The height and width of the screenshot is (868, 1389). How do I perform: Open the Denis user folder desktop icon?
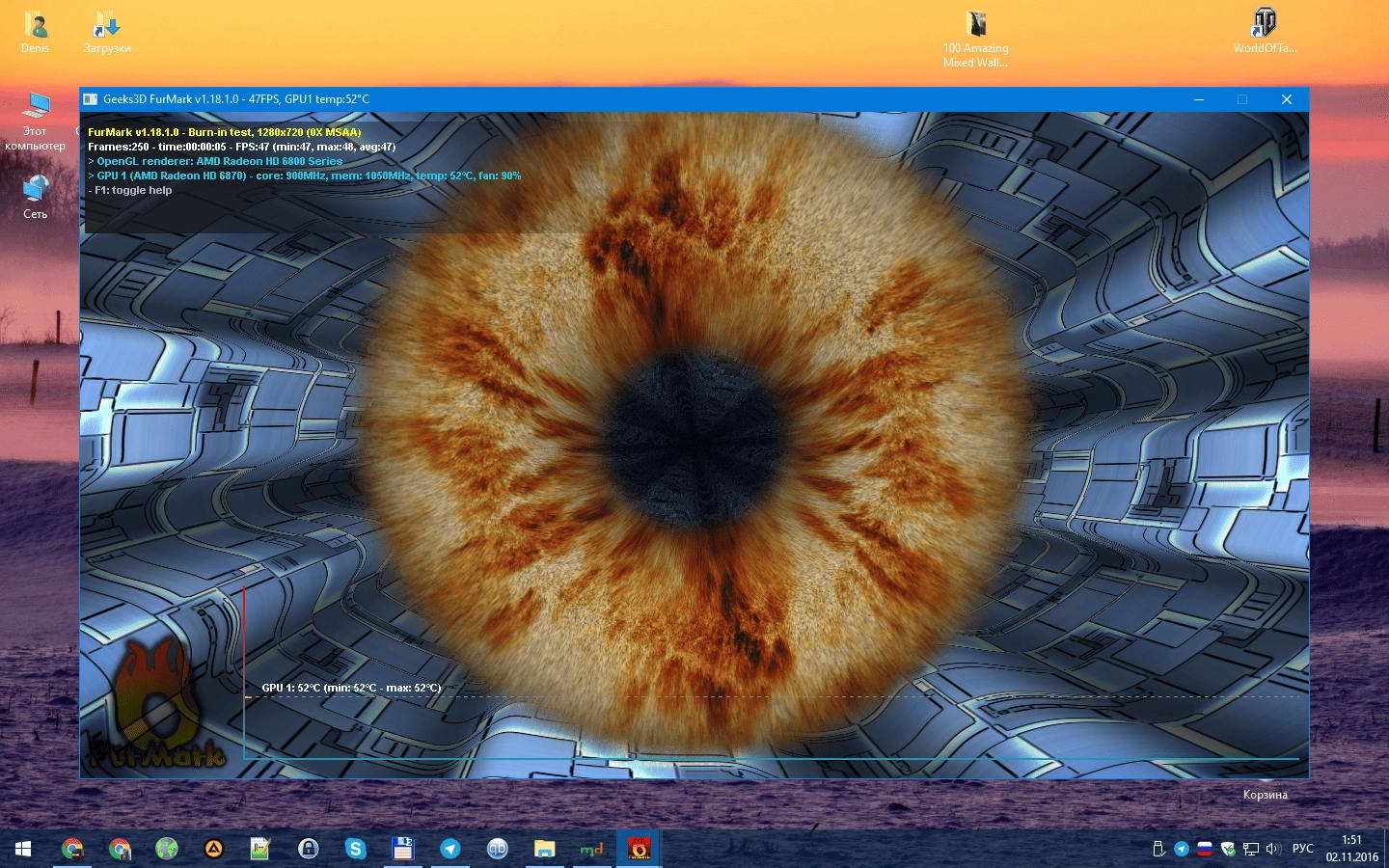tap(36, 32)
